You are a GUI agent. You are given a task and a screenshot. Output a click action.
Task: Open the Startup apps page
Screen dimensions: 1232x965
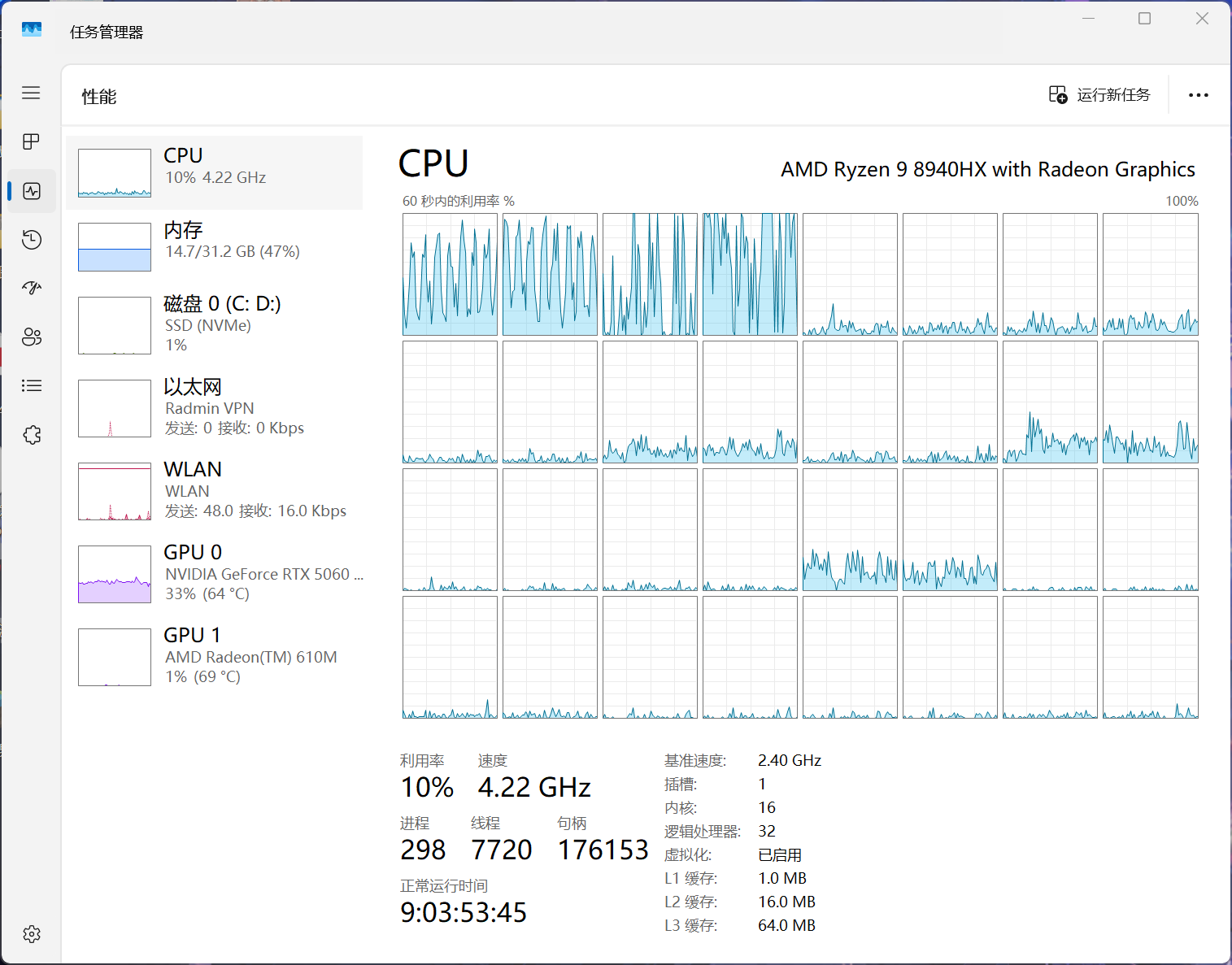click(x=31, y=288)
